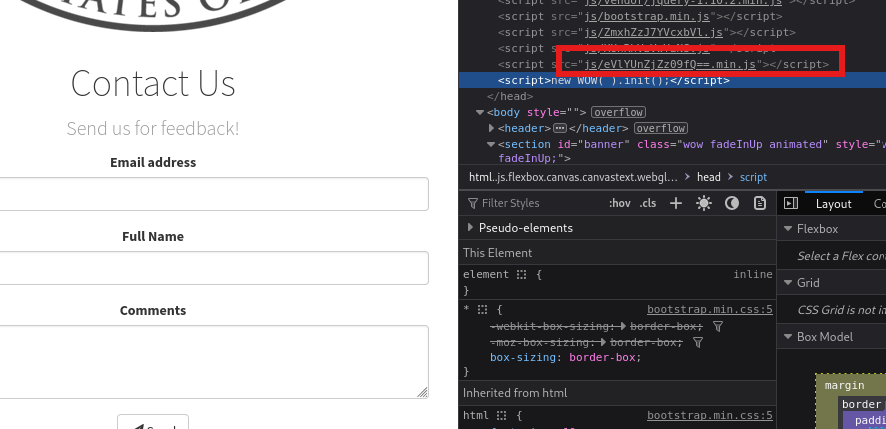Collapse the Box Model section
Screen dimensions: 886x429
click(x=788, y=337)
